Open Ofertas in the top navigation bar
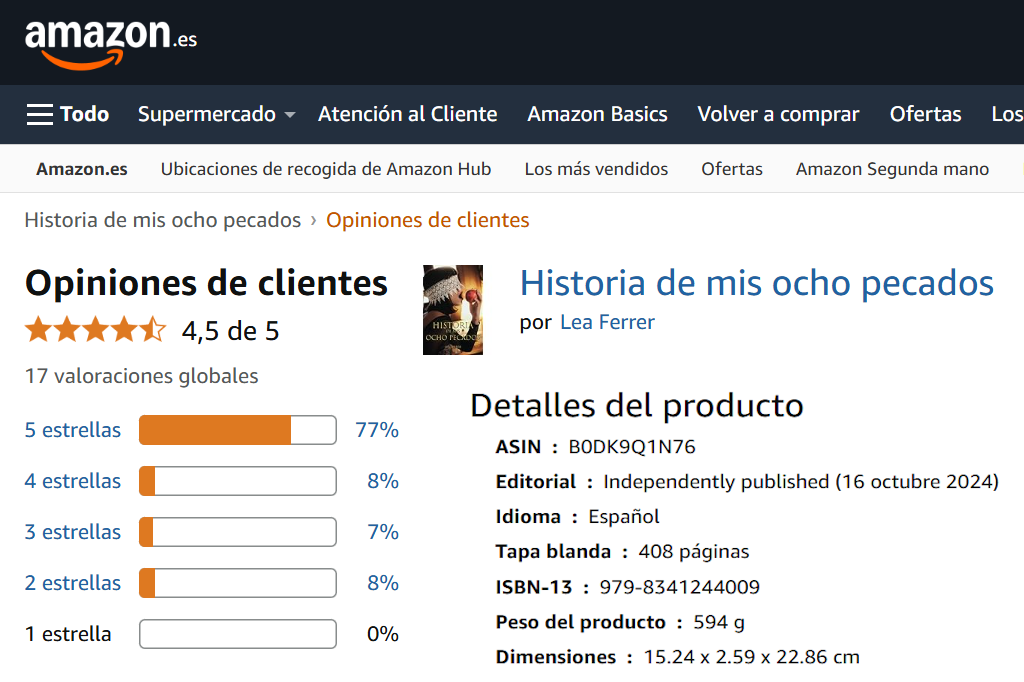Image resolution: width=1024 pixels, height=682 pixels. point(925,114)
